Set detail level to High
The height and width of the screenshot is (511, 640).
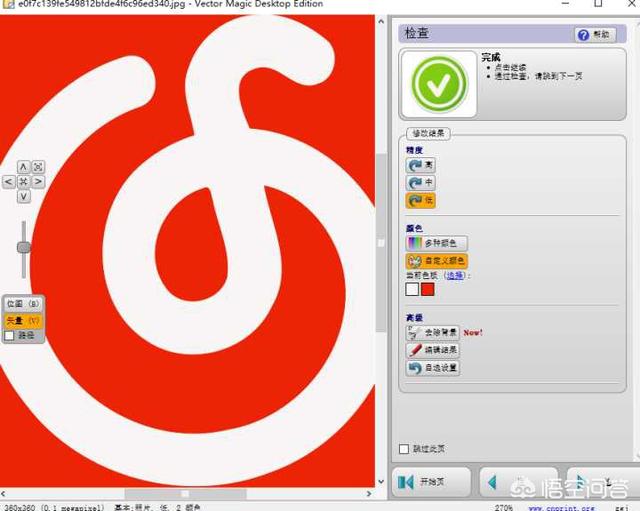coord(420,165)
